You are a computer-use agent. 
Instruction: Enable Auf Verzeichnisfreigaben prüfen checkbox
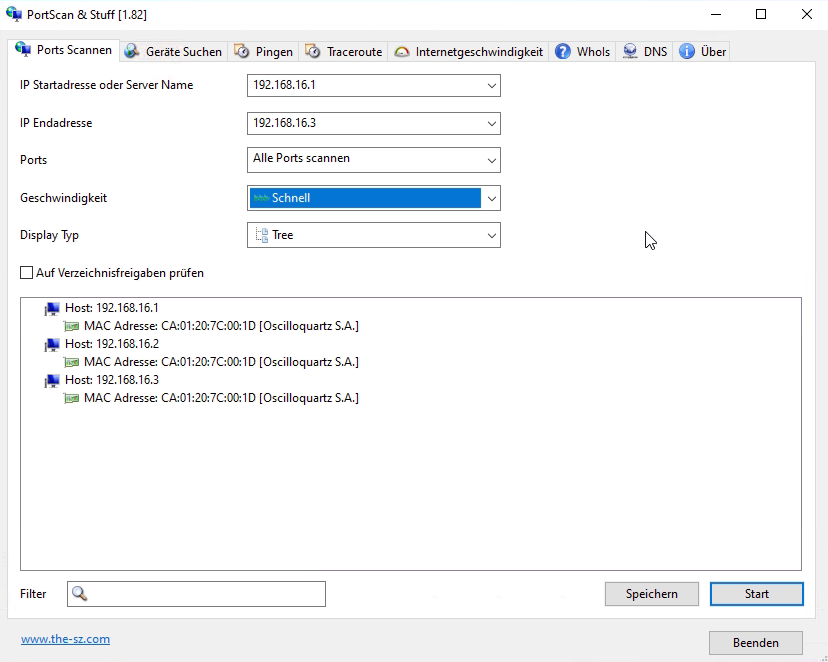point(27,273)
